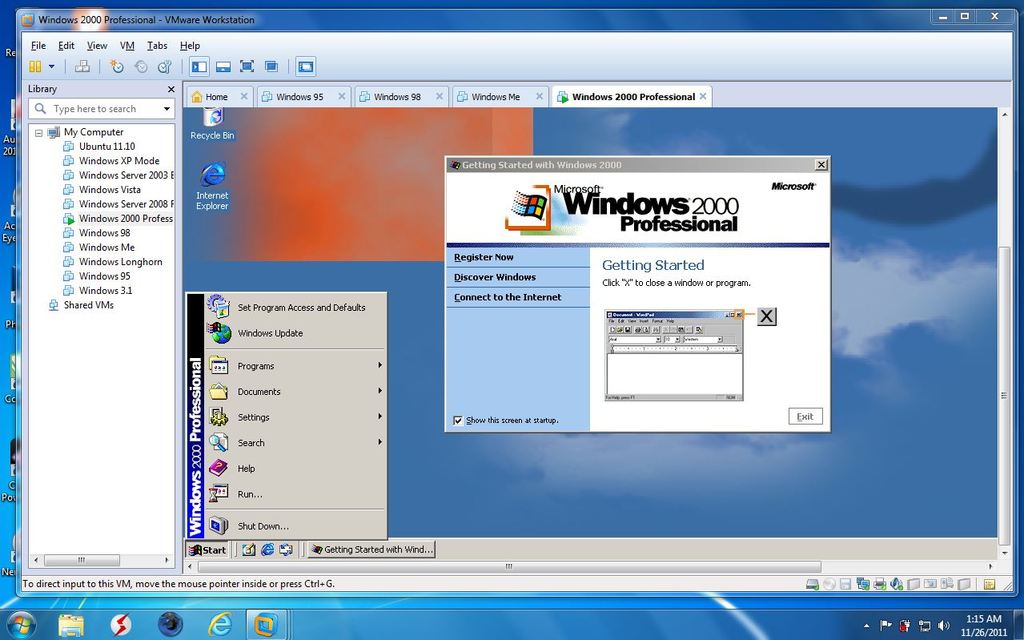1024x640 pixels.
Task: Toggle the thumbnail bar toolbar button
Action: pyautogui.click(x=223, y=67)
